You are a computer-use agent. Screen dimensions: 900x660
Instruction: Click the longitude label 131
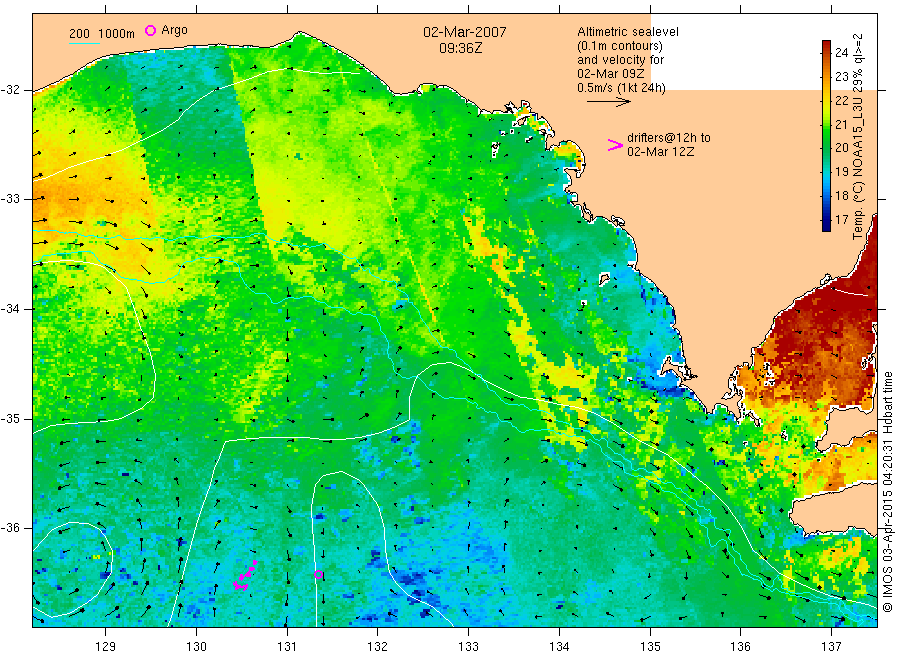[x=287, y=647]
